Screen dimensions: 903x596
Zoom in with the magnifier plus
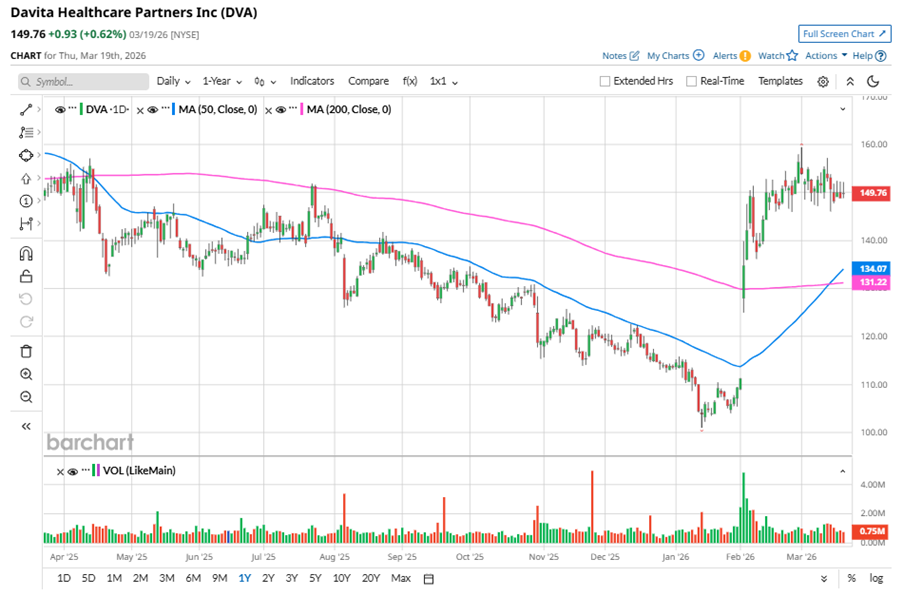click(x=26, y=374)
